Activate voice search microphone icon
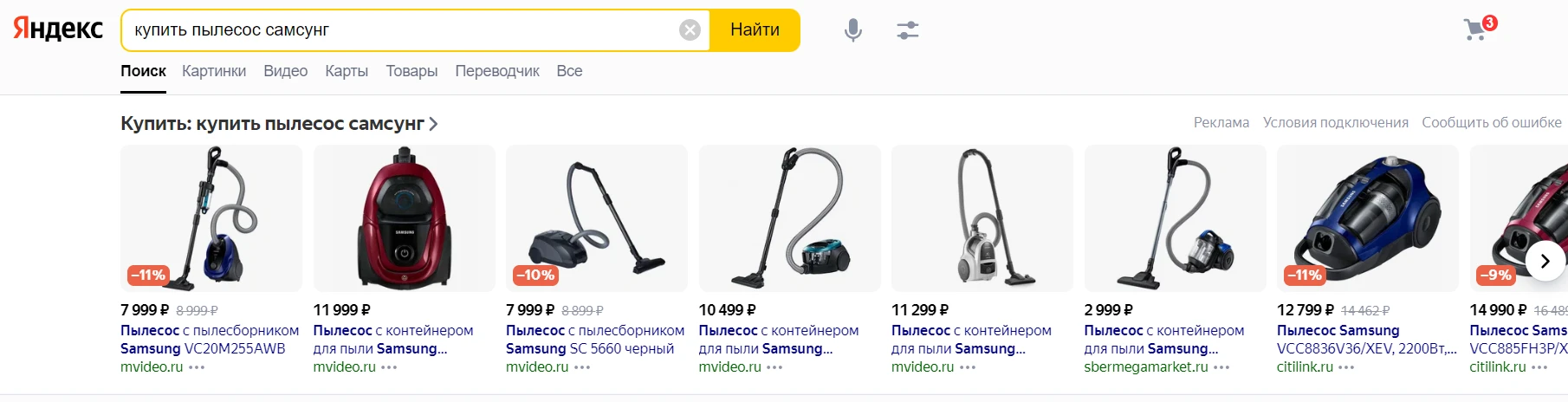The width and height of the screenshot is (1568, 402). [853, 30]
